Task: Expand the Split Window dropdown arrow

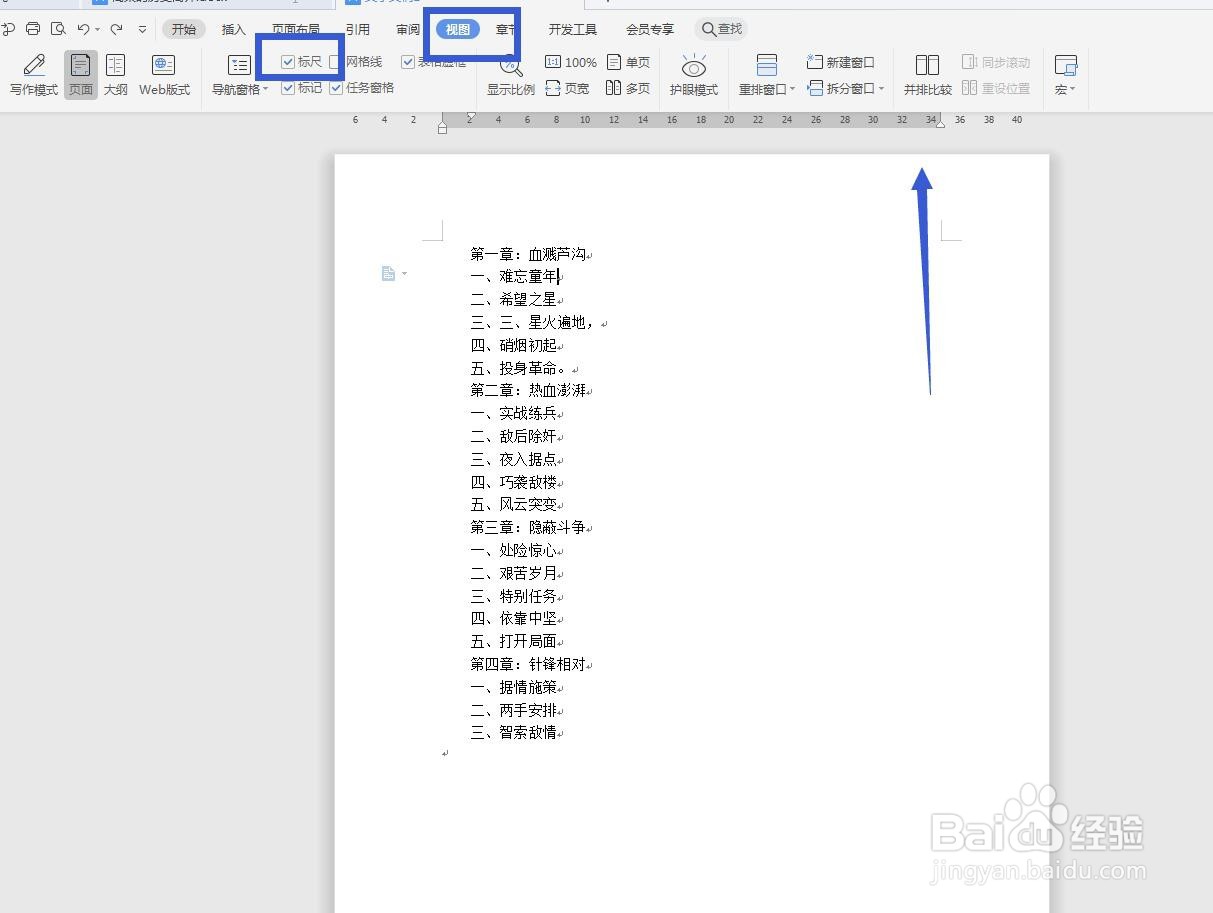Action: coord(881,88)
